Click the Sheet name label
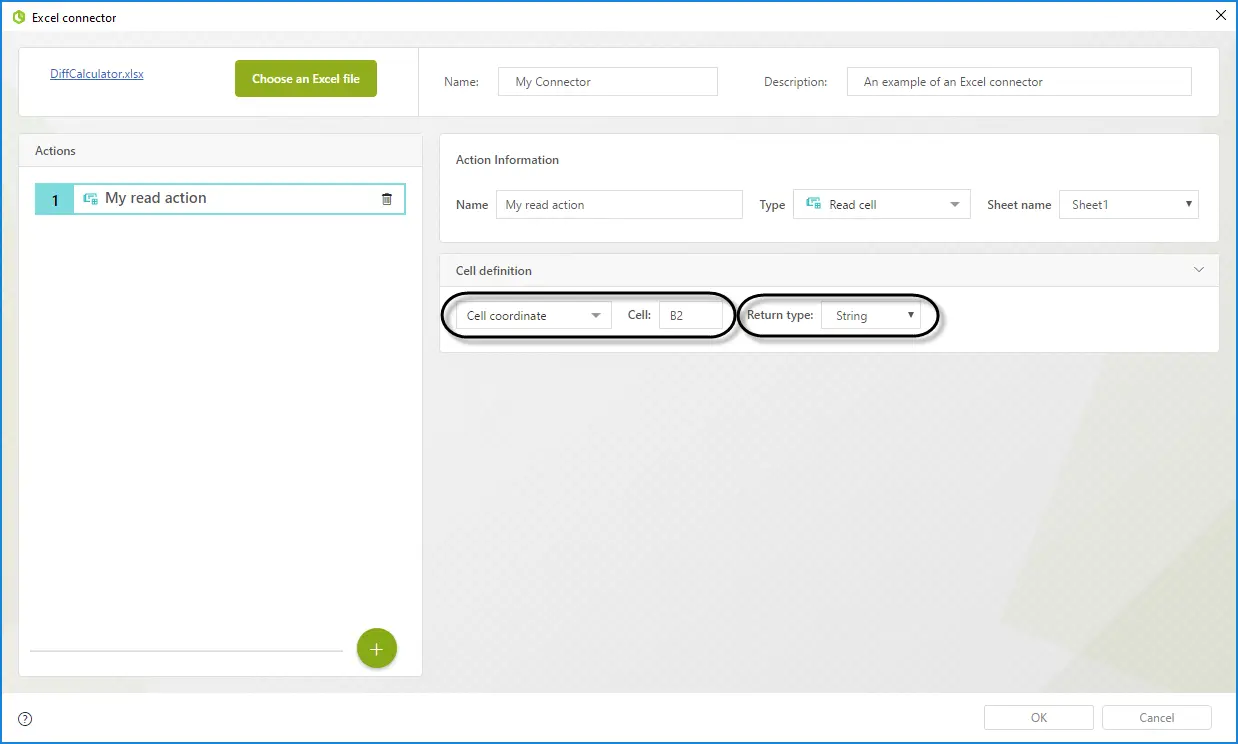The height and width of the screenshot is (744, 1238). (x=1019, y=205)
